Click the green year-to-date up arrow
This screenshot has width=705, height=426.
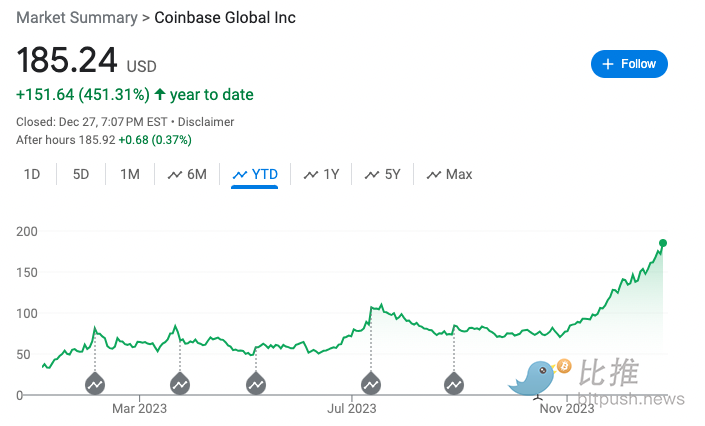pos(160,95)
